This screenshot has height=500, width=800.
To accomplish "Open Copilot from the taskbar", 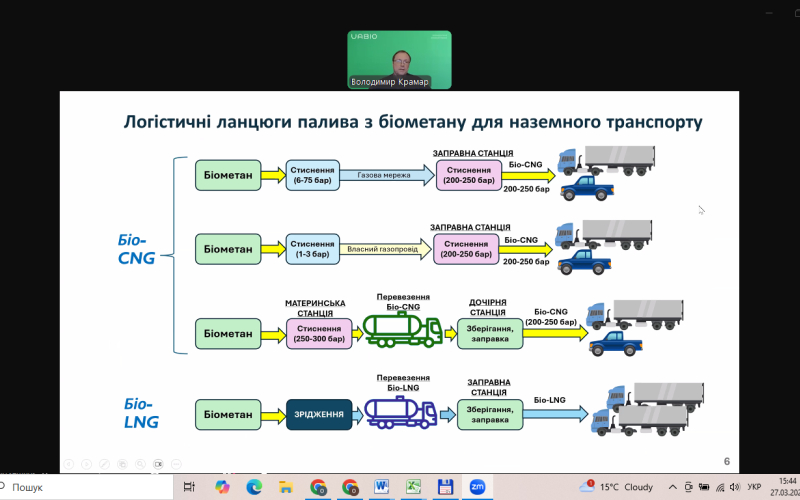I will coord(222,487).
